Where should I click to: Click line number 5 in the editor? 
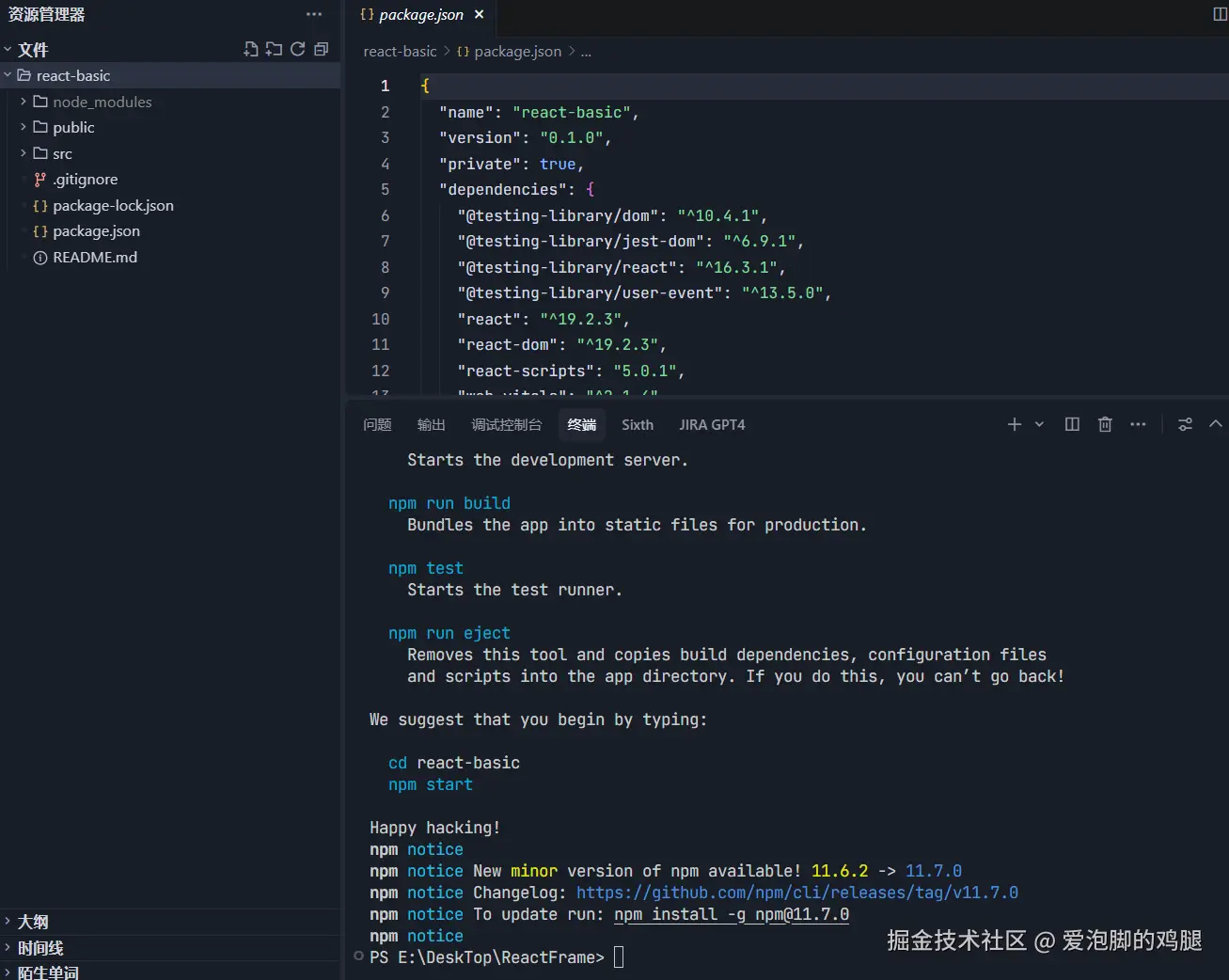pyautogui.click(x=385, y=189)
